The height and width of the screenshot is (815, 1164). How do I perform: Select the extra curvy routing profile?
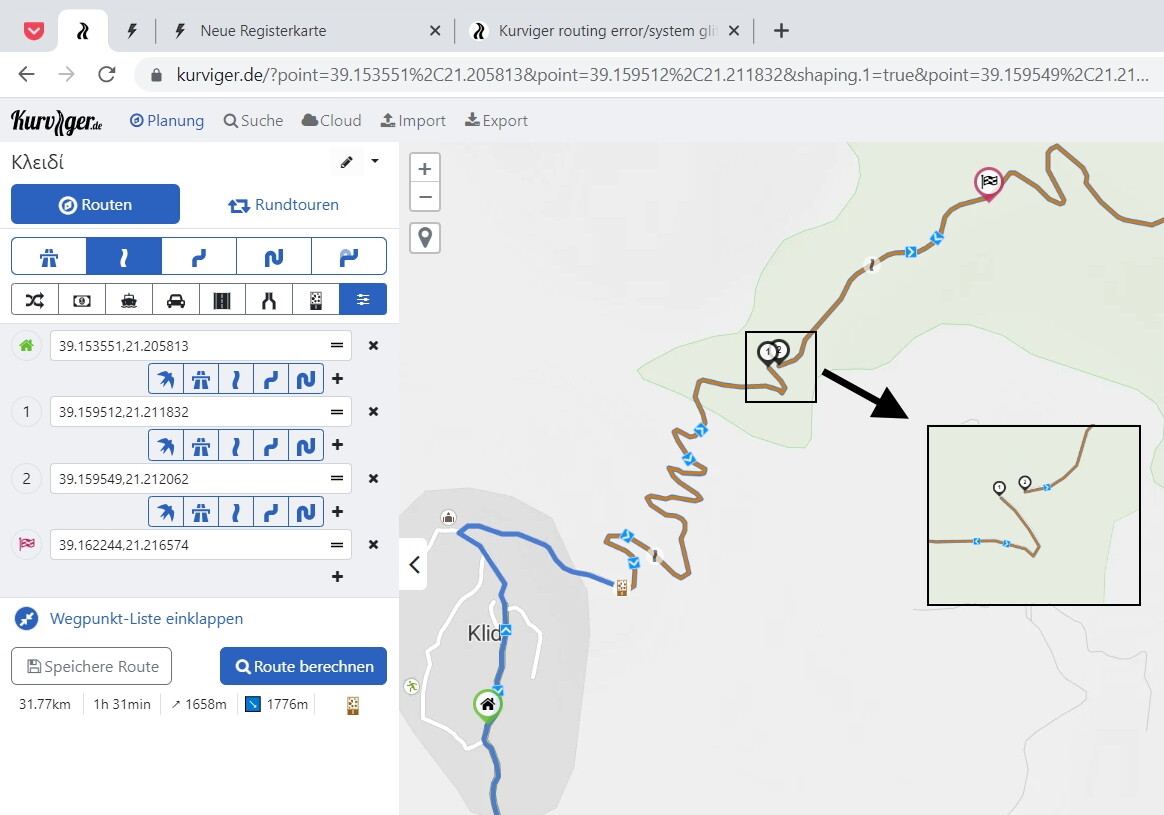274,256
